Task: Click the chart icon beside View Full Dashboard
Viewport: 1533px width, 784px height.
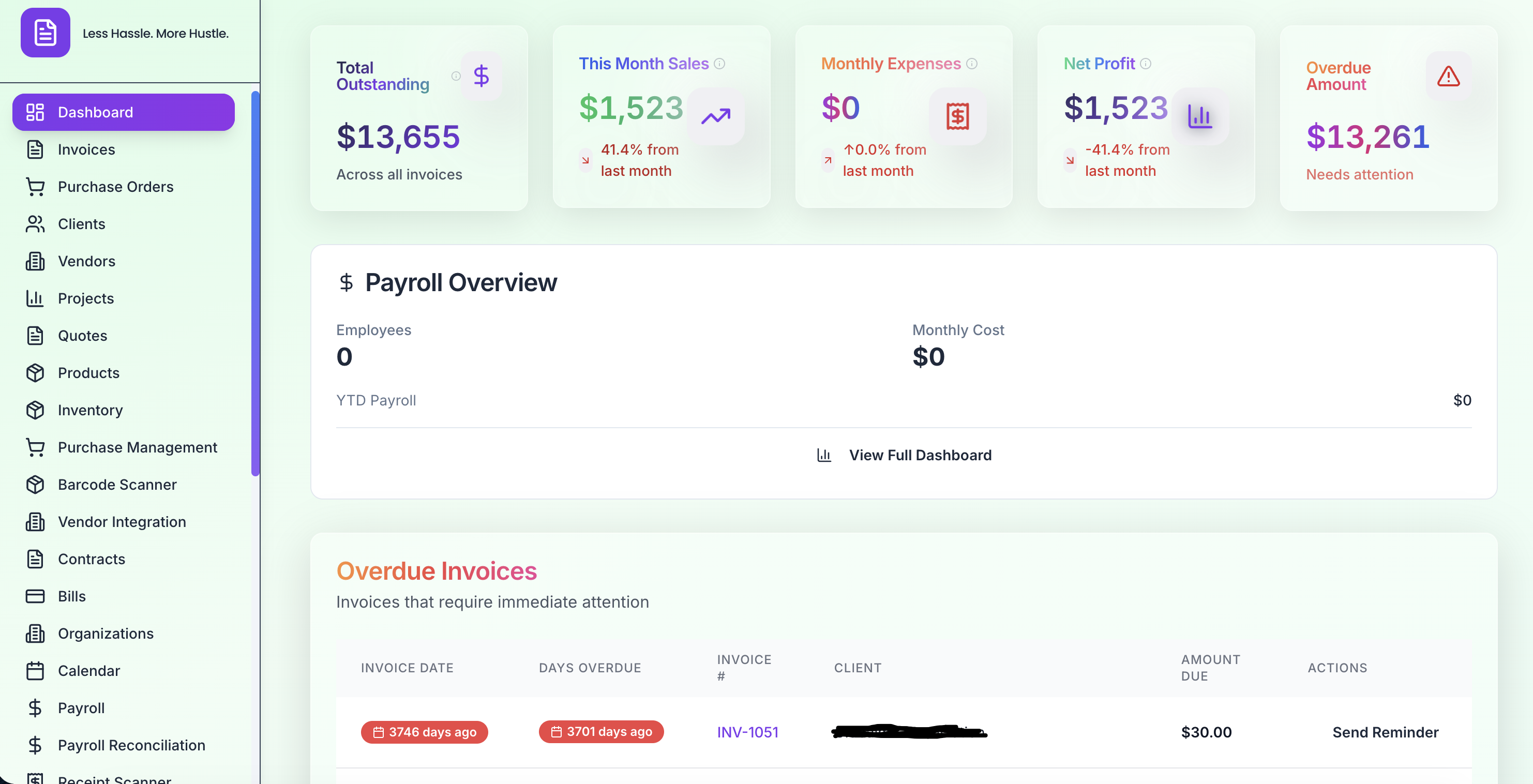Action: [x=823, y=455]
